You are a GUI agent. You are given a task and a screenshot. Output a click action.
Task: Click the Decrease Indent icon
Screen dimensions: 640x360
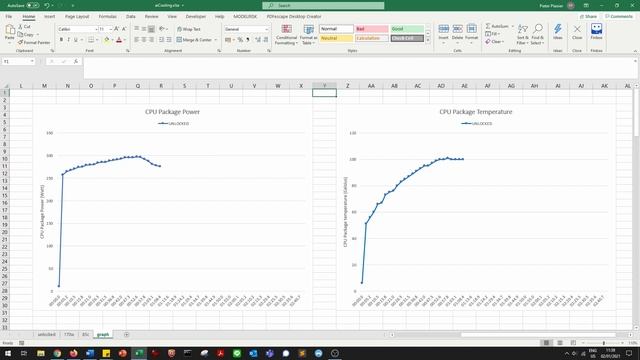pyautogui.click(x=162, y=40)
